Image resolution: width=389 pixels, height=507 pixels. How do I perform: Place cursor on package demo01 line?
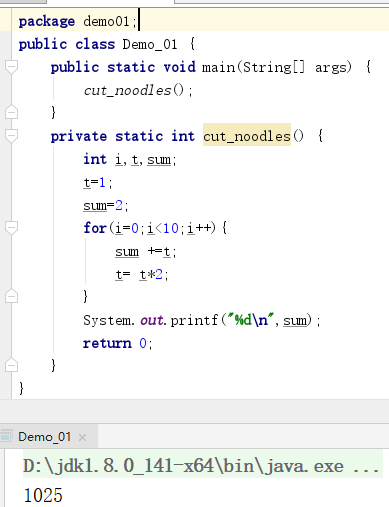[x=77, y=21]
